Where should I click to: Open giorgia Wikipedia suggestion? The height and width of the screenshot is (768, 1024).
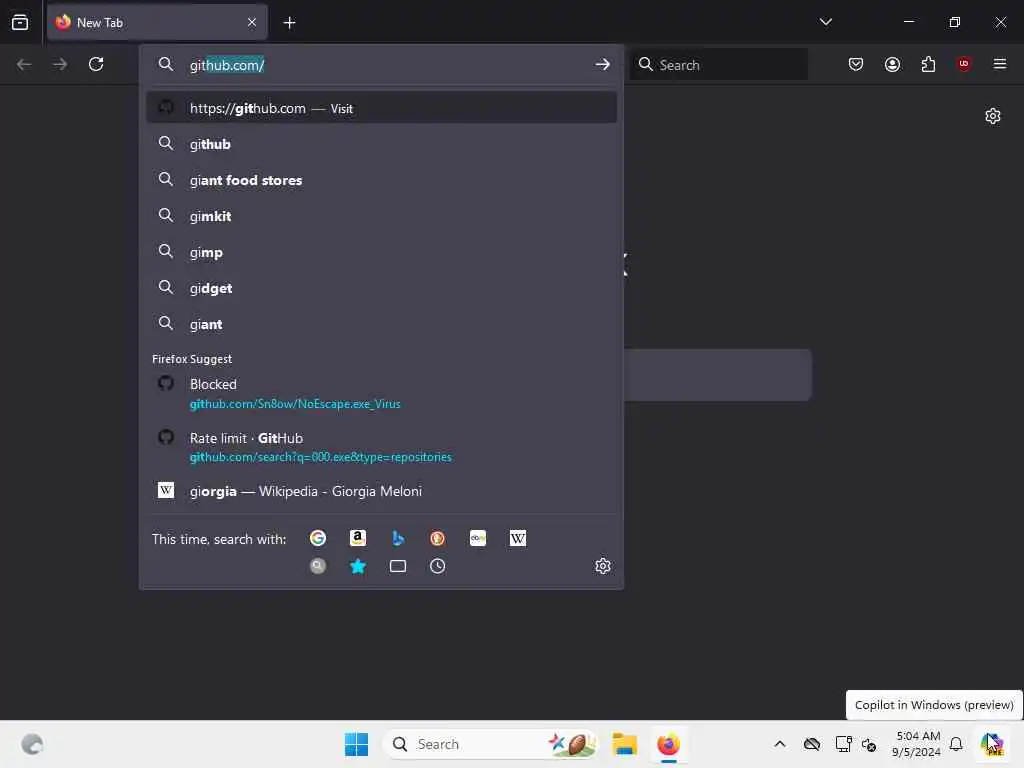coord(381,491)
